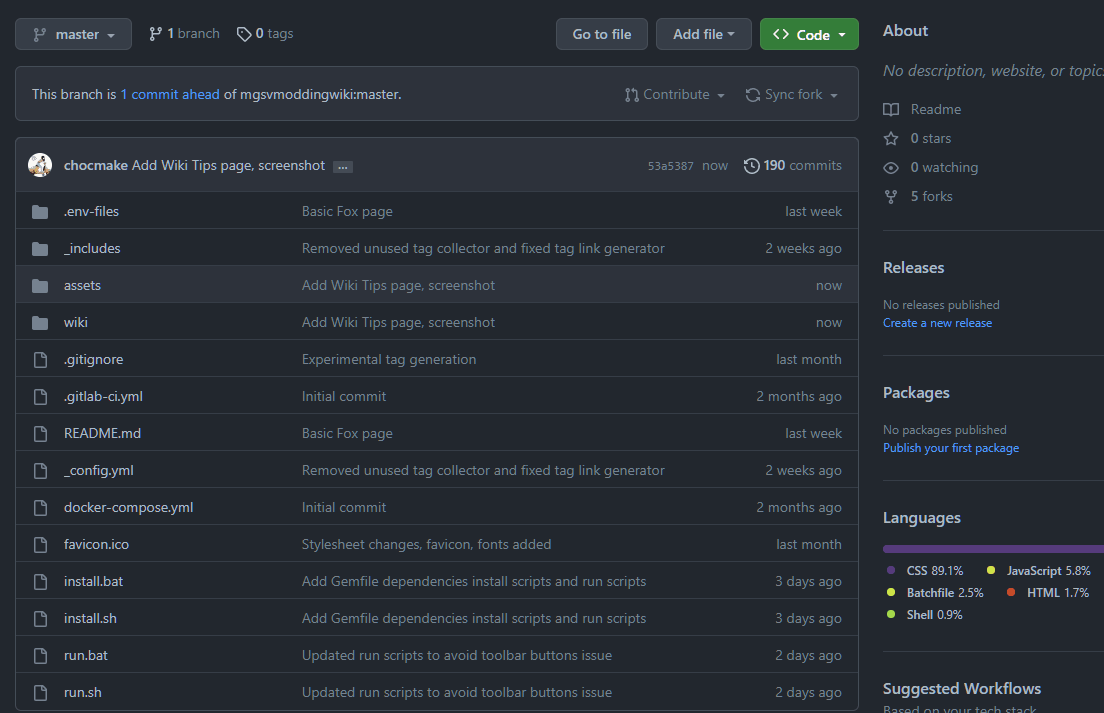This screenshot has width=1104, height=713.
Task: Click the run.bat file icon
Action: point(40,655)
